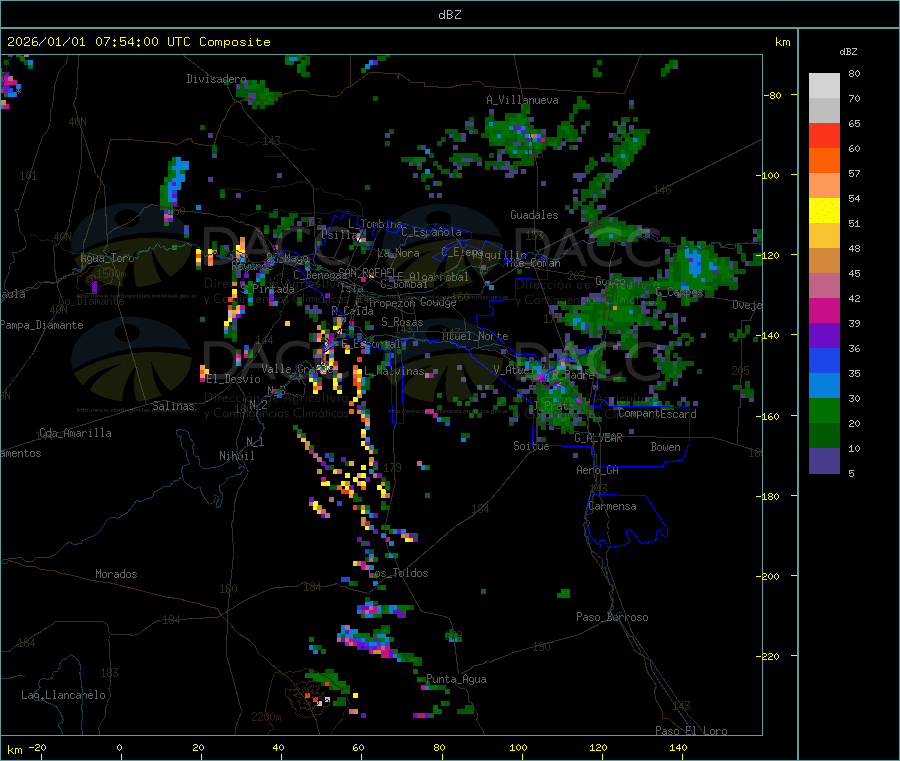Image resolution: width=900 pixels, height=761 pixels.
Task: Click the light gray 70-80 dBZ legend swatch
Action: tap(824, 86)
